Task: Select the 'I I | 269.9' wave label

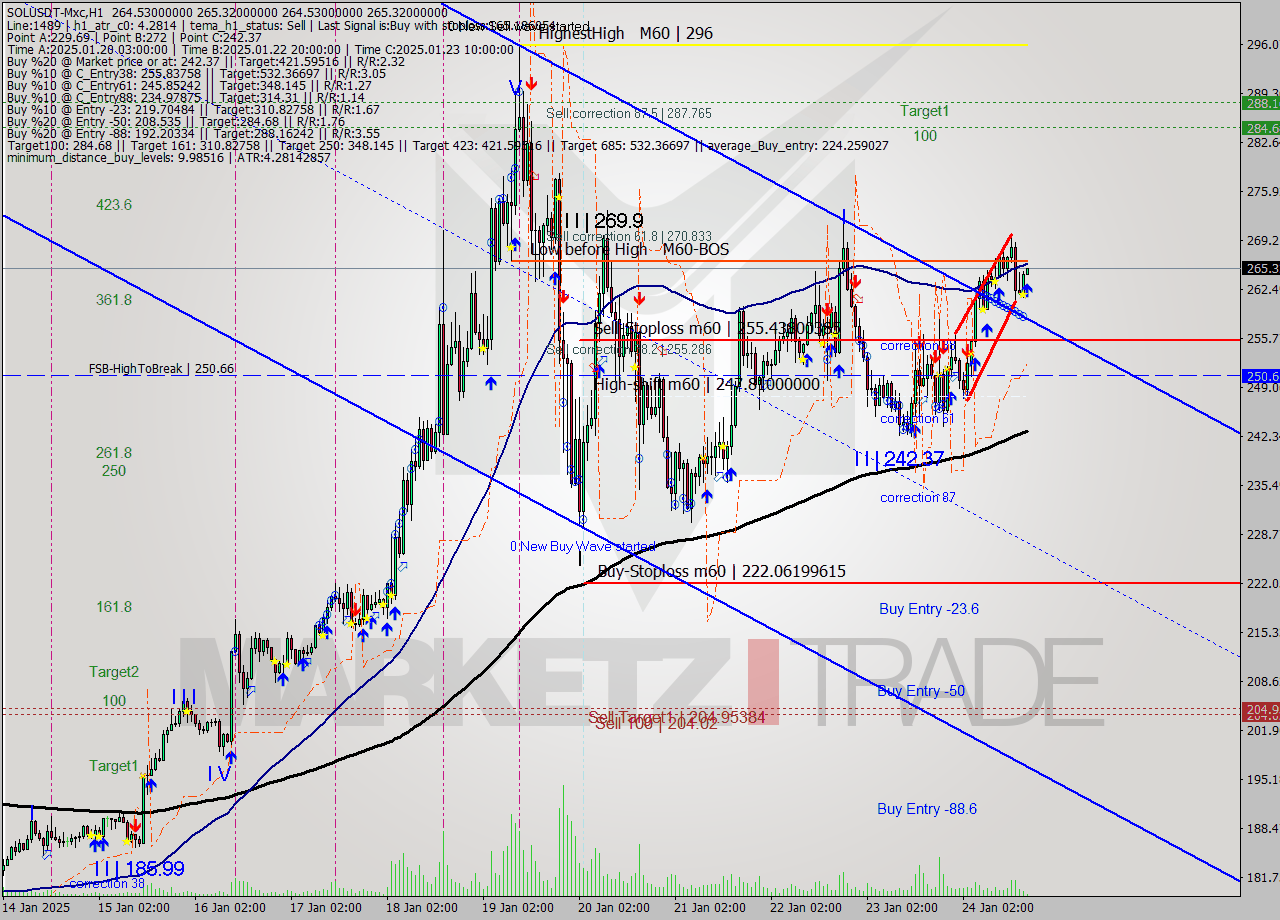Action: click(603, 220)
